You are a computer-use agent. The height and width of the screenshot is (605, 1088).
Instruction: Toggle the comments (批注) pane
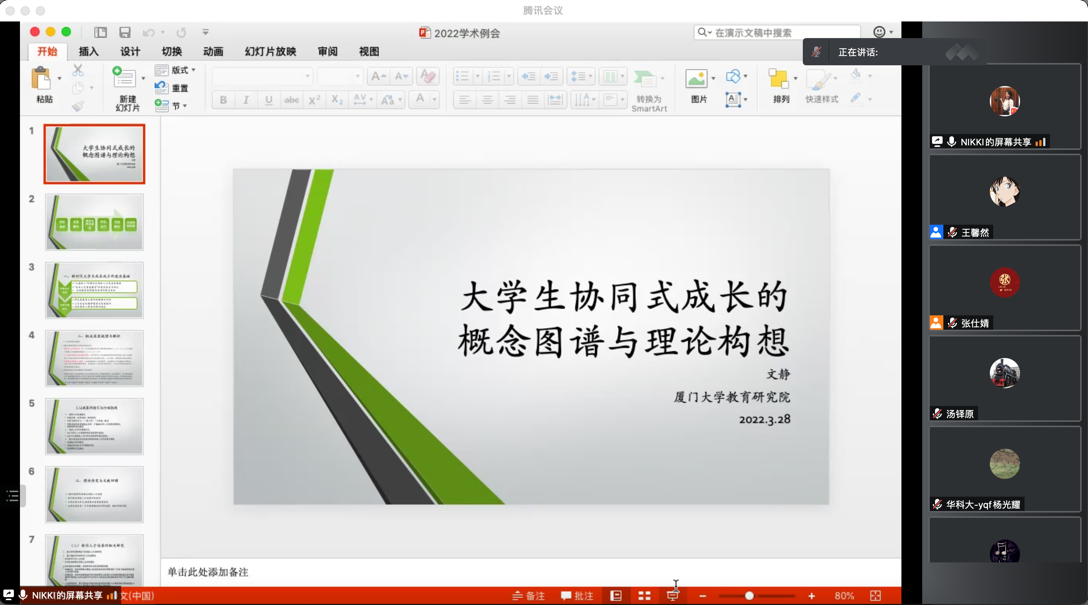pyautogui.click(x=577, y=596)
